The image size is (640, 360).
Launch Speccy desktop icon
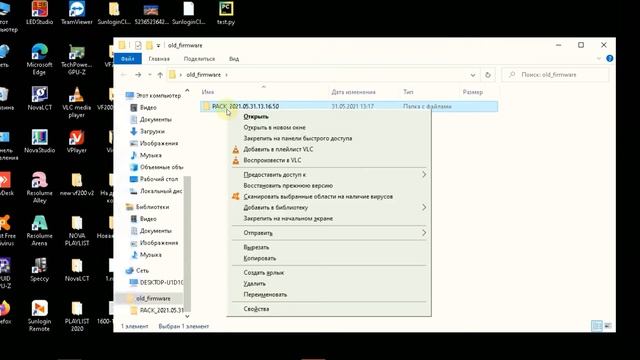pyautogui.click(x=39, y=270)
